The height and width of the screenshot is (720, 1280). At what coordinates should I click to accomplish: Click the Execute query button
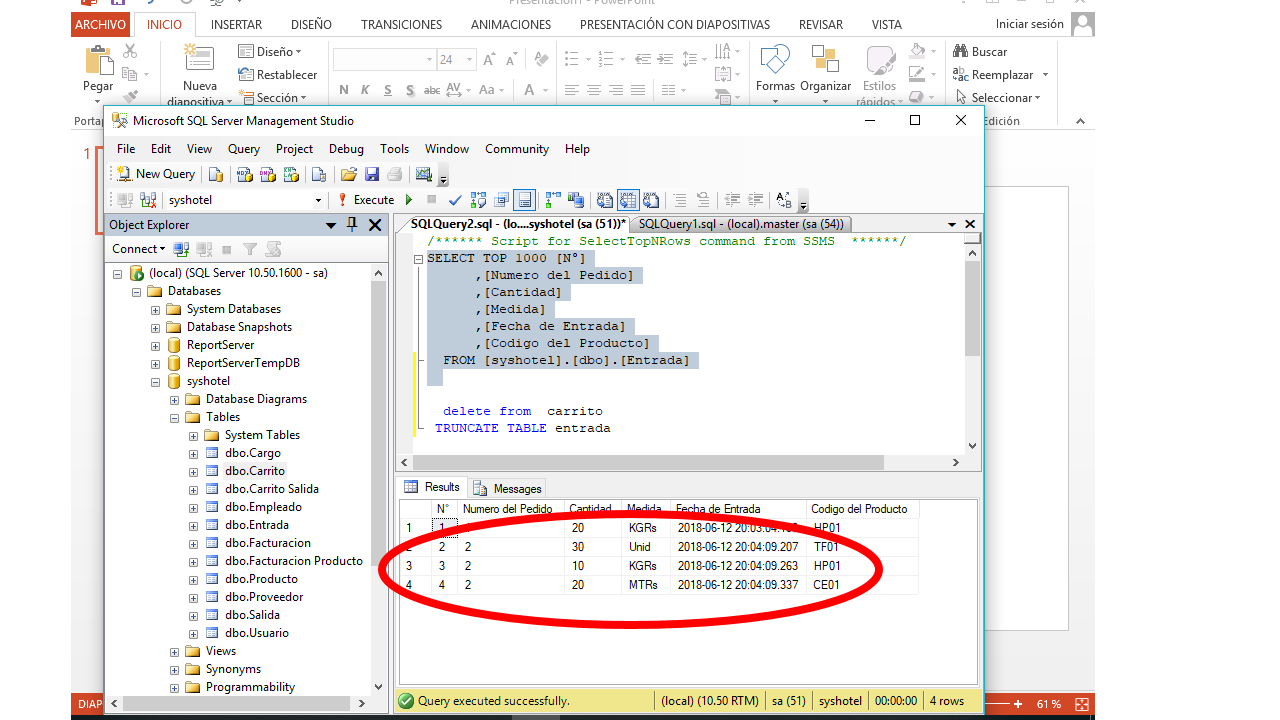pos(366,200)
